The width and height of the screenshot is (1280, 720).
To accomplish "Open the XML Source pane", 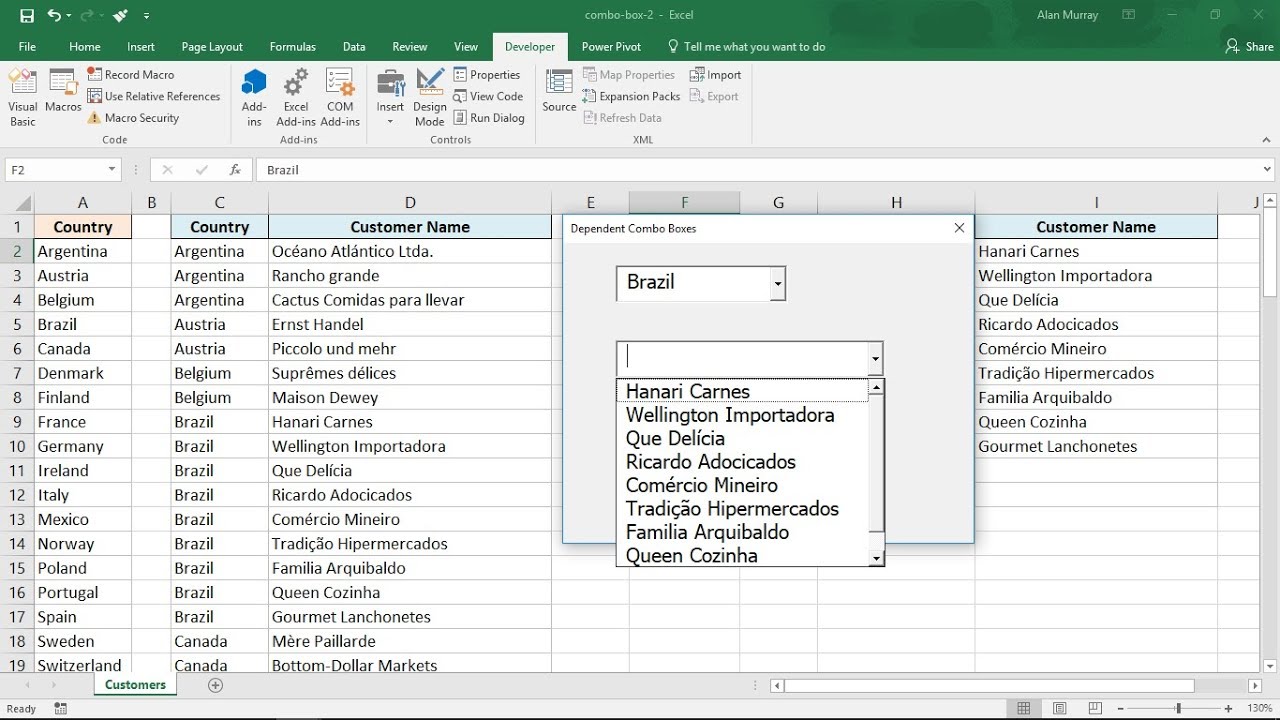I will coord(558,95).
